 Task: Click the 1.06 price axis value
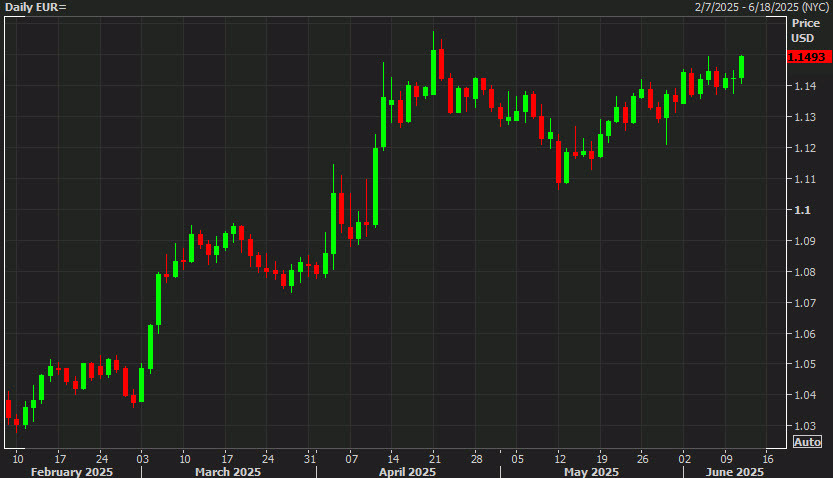805,334
